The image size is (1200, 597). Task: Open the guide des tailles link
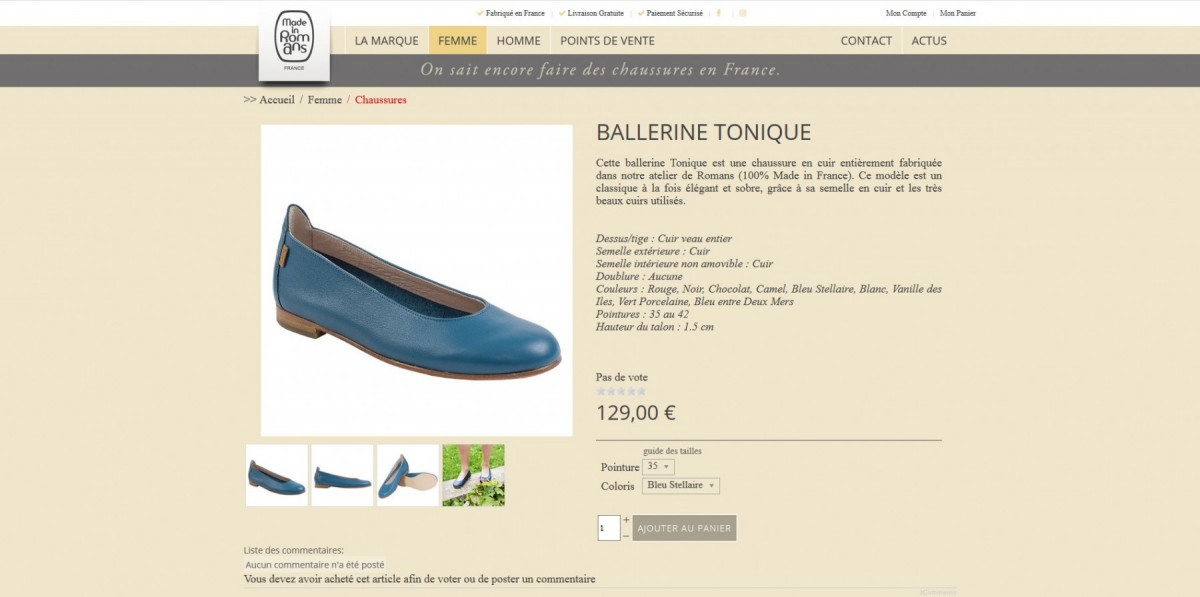[672, 451]
